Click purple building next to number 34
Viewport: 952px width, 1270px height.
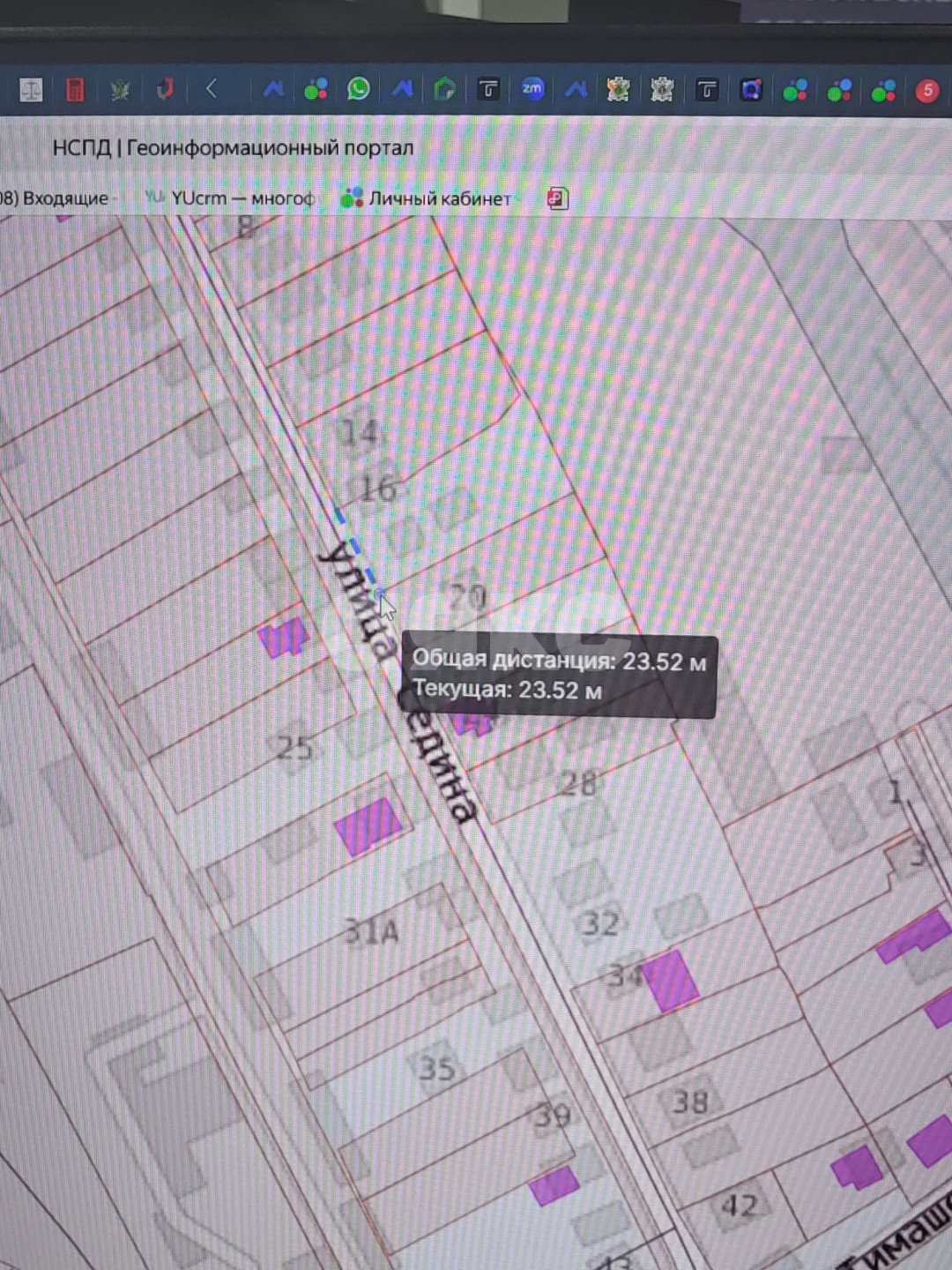[x=670, y=980]
